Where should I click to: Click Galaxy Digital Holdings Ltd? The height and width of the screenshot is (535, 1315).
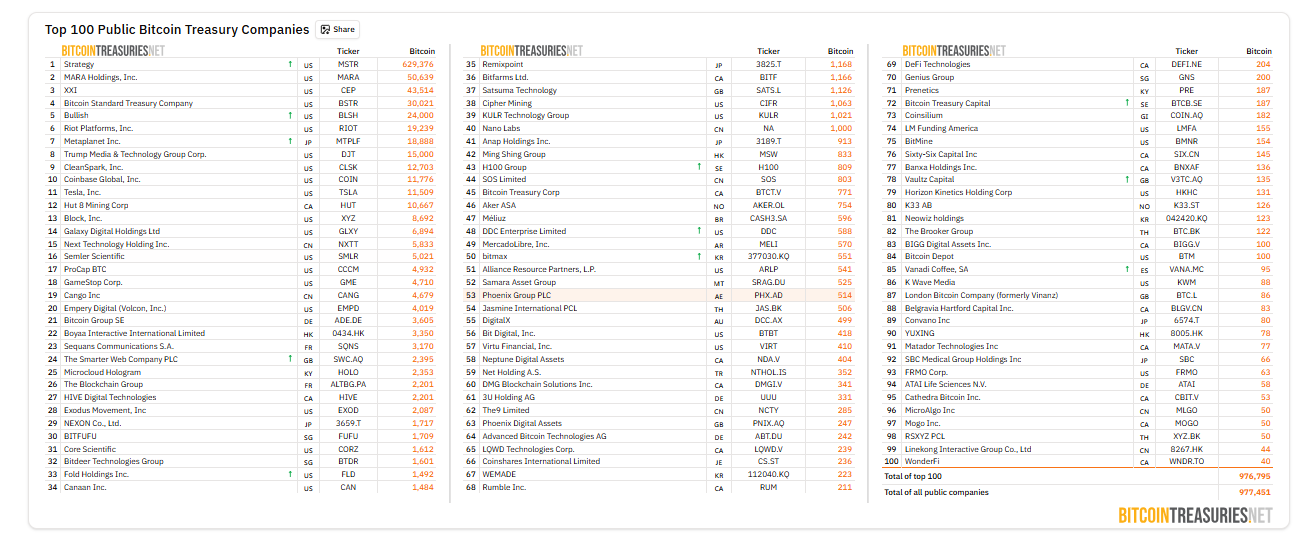coord(112,231)
